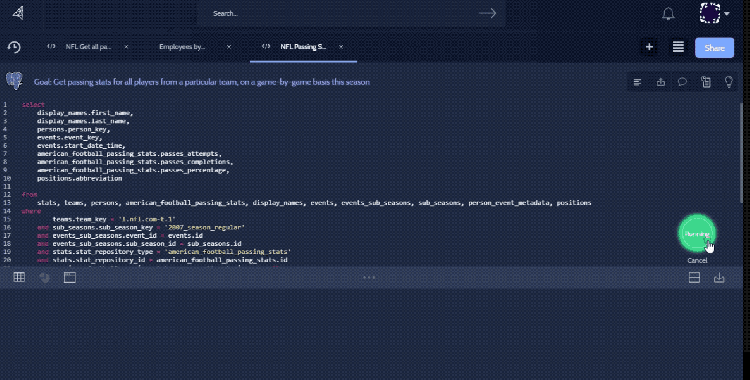Click the blue Share button
The width and height of the screenshot is (750, 380).
pyautogui.click(x=714, y=48)
